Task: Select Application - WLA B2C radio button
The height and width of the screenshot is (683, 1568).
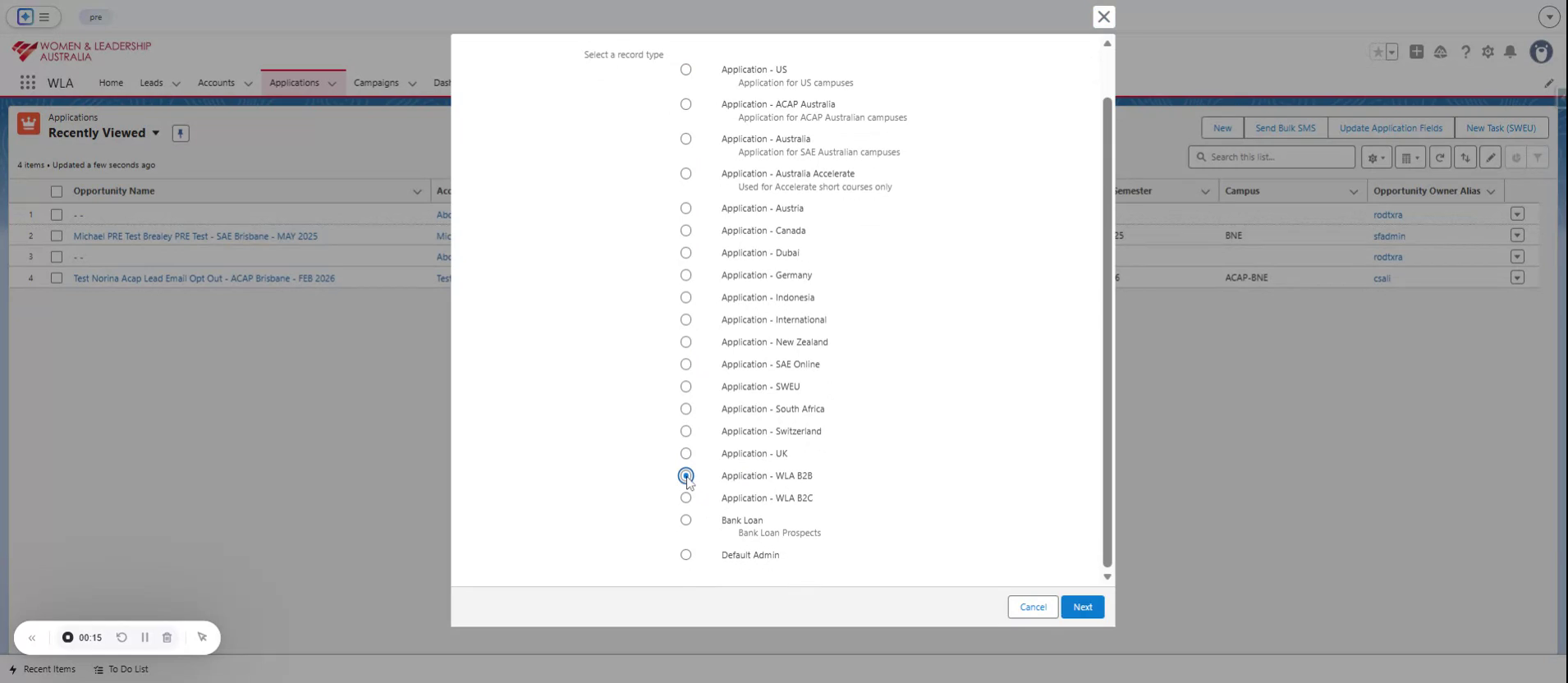Action: [685, 498]
